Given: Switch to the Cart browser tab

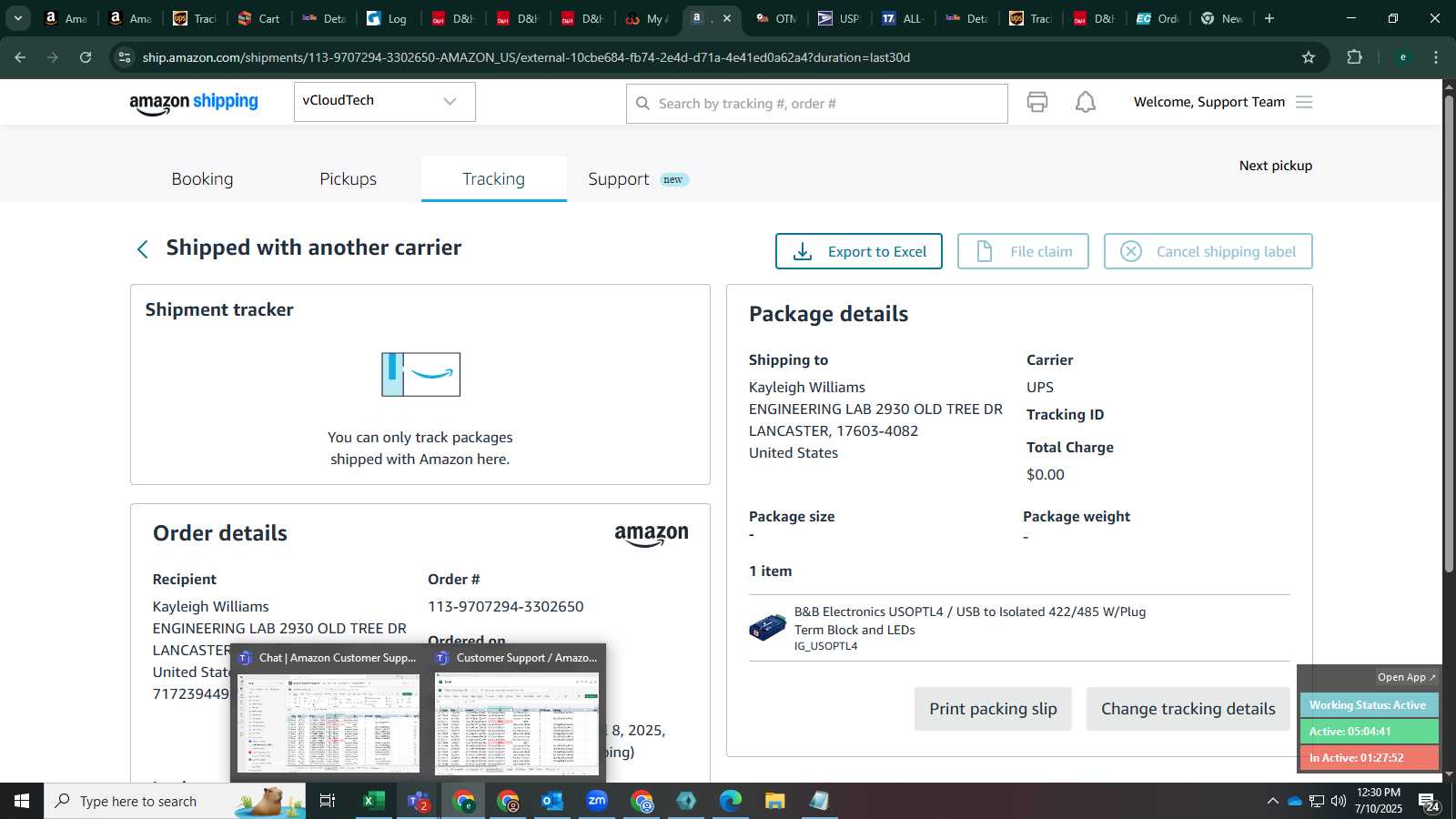Looking at the screenshot, I should (259, 18).
